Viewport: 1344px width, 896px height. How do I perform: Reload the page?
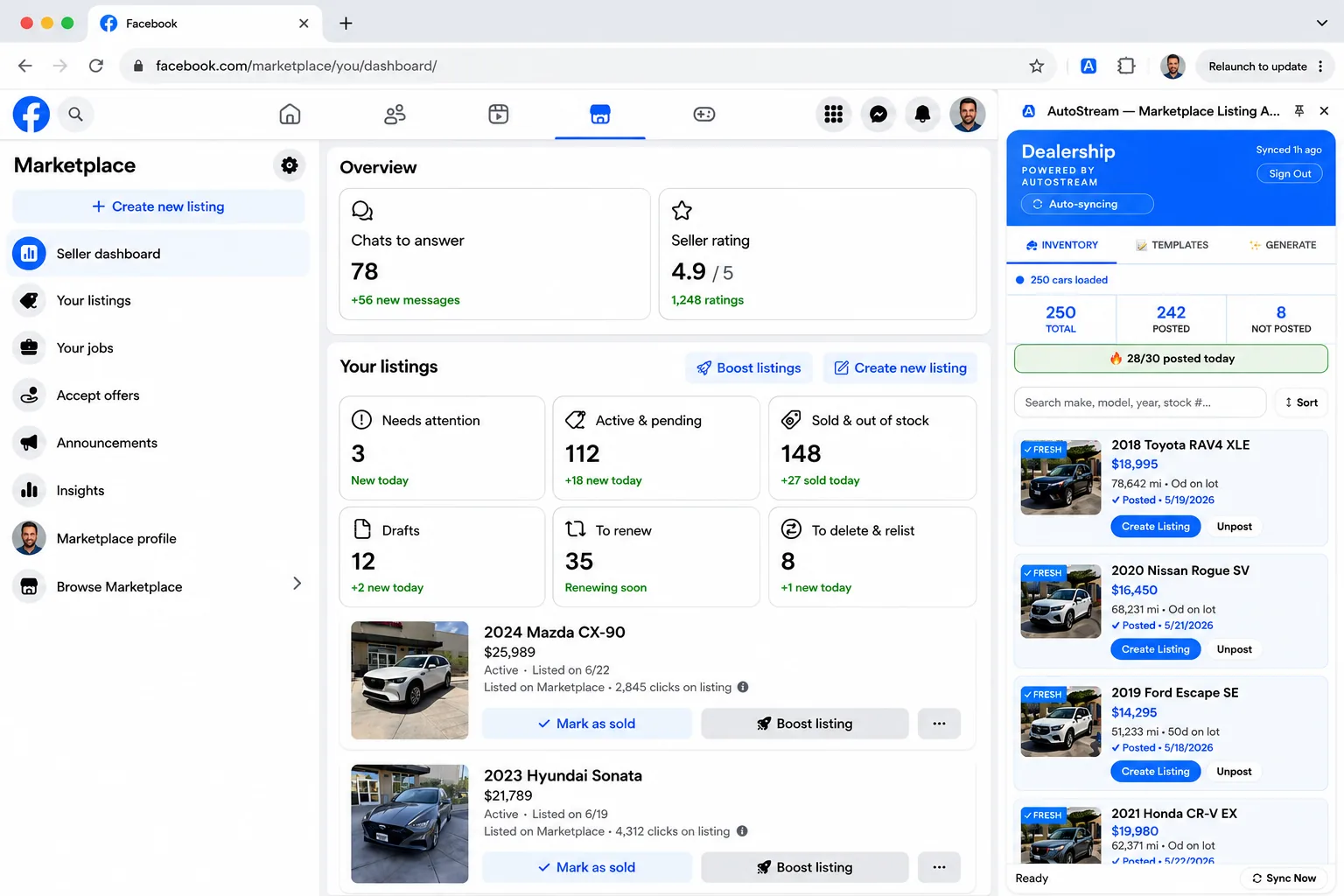click(96, 66)
